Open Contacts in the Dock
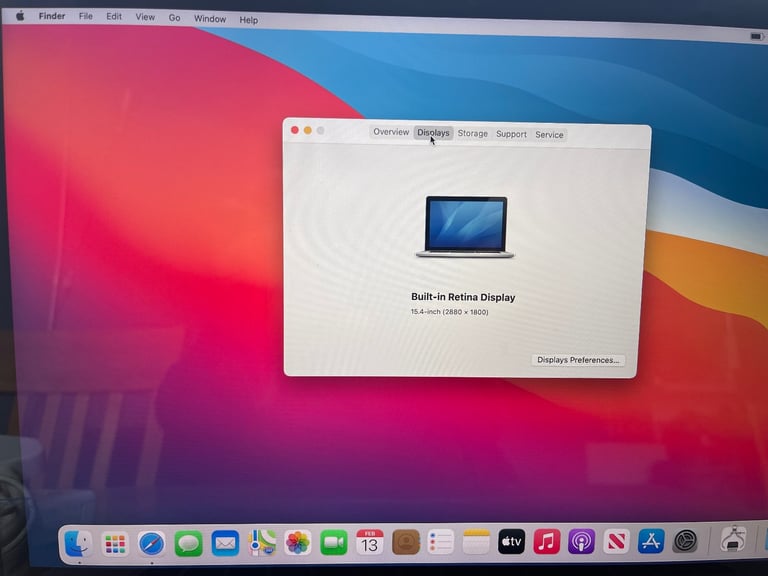This screenshot has height=576, width=768. pos(406,542)
